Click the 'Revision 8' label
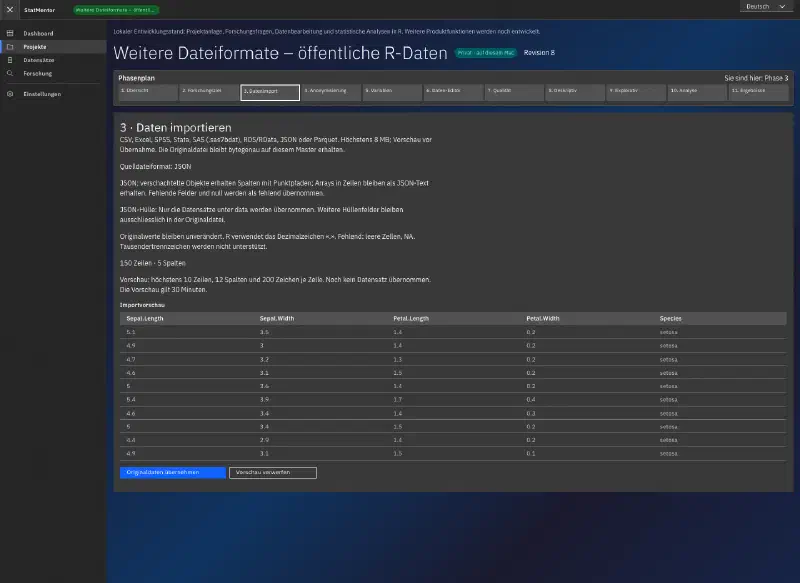Viewport: 800px width, 583px height. (539, 53)
